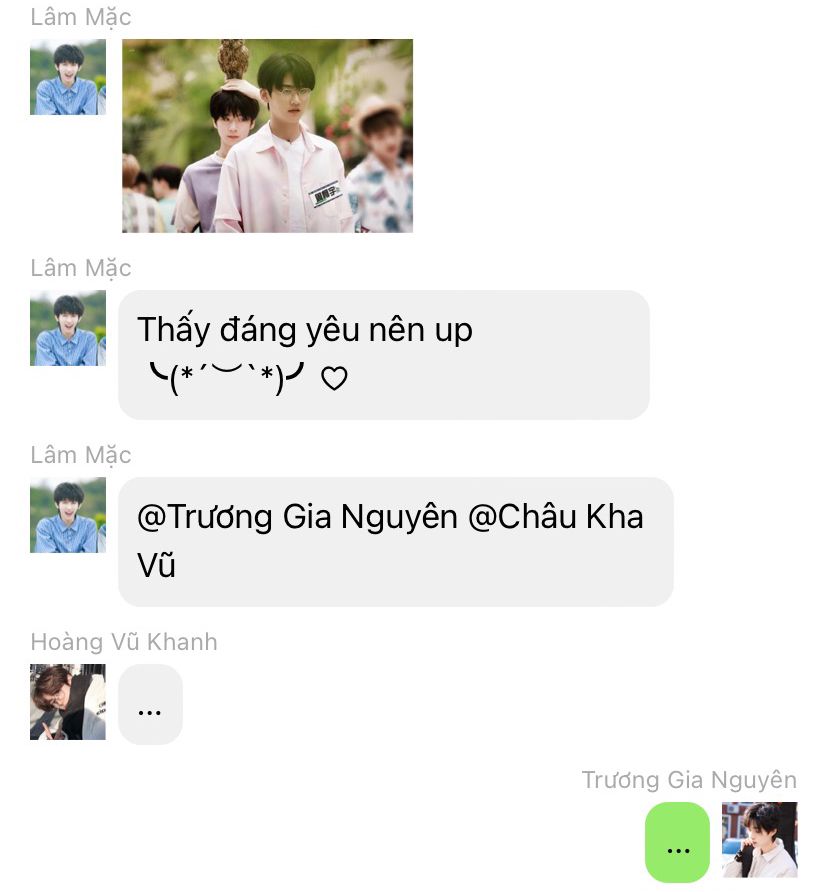828x892 pixels.
Task: Select Hoàng Vũ Khanh's grey '...' bubble
Action: tap(150, 704)
